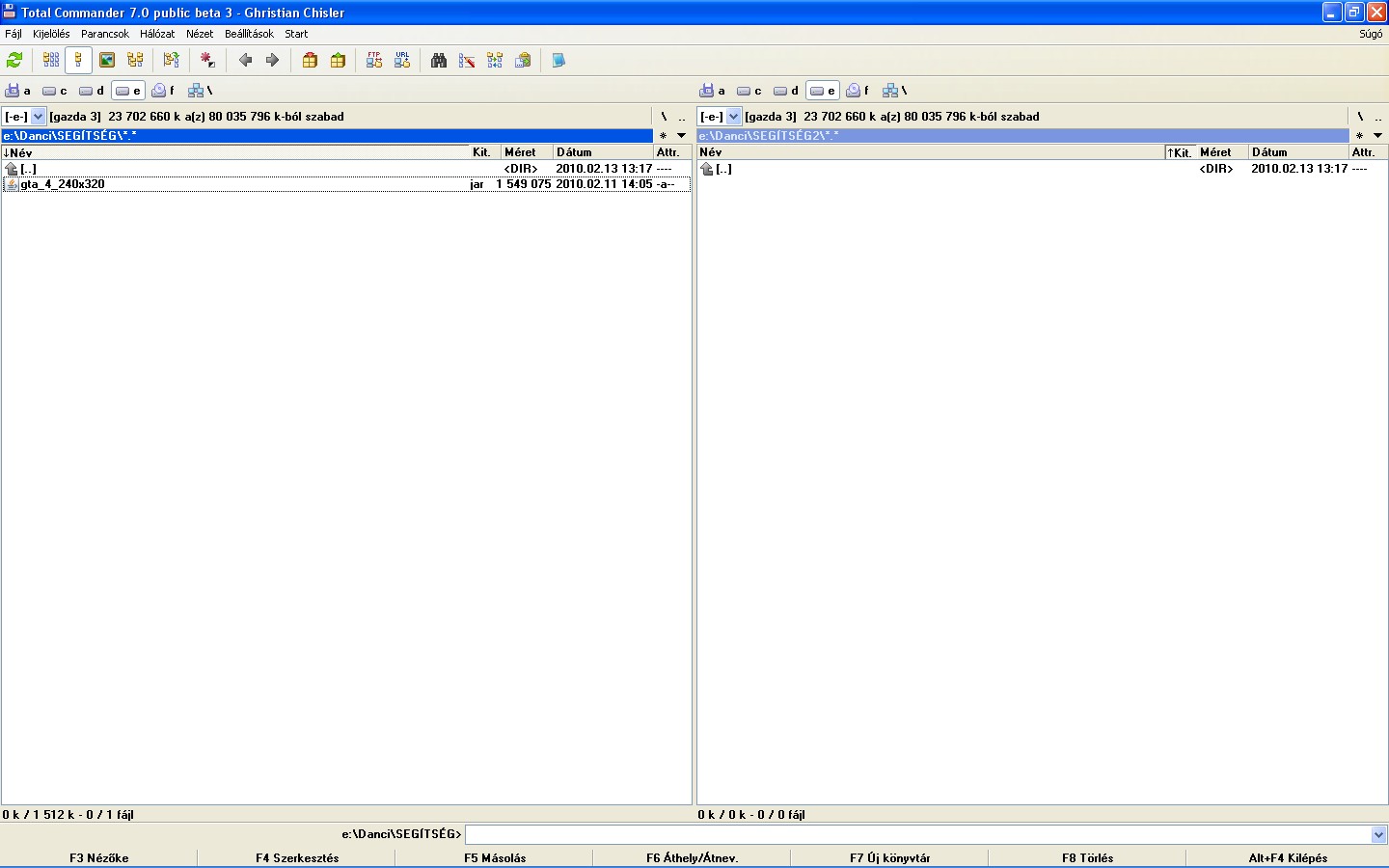This screenshot has height=868, width=1389.
Task: Select the gta_4_240x320 file
Action: click(x=63, y=184)
